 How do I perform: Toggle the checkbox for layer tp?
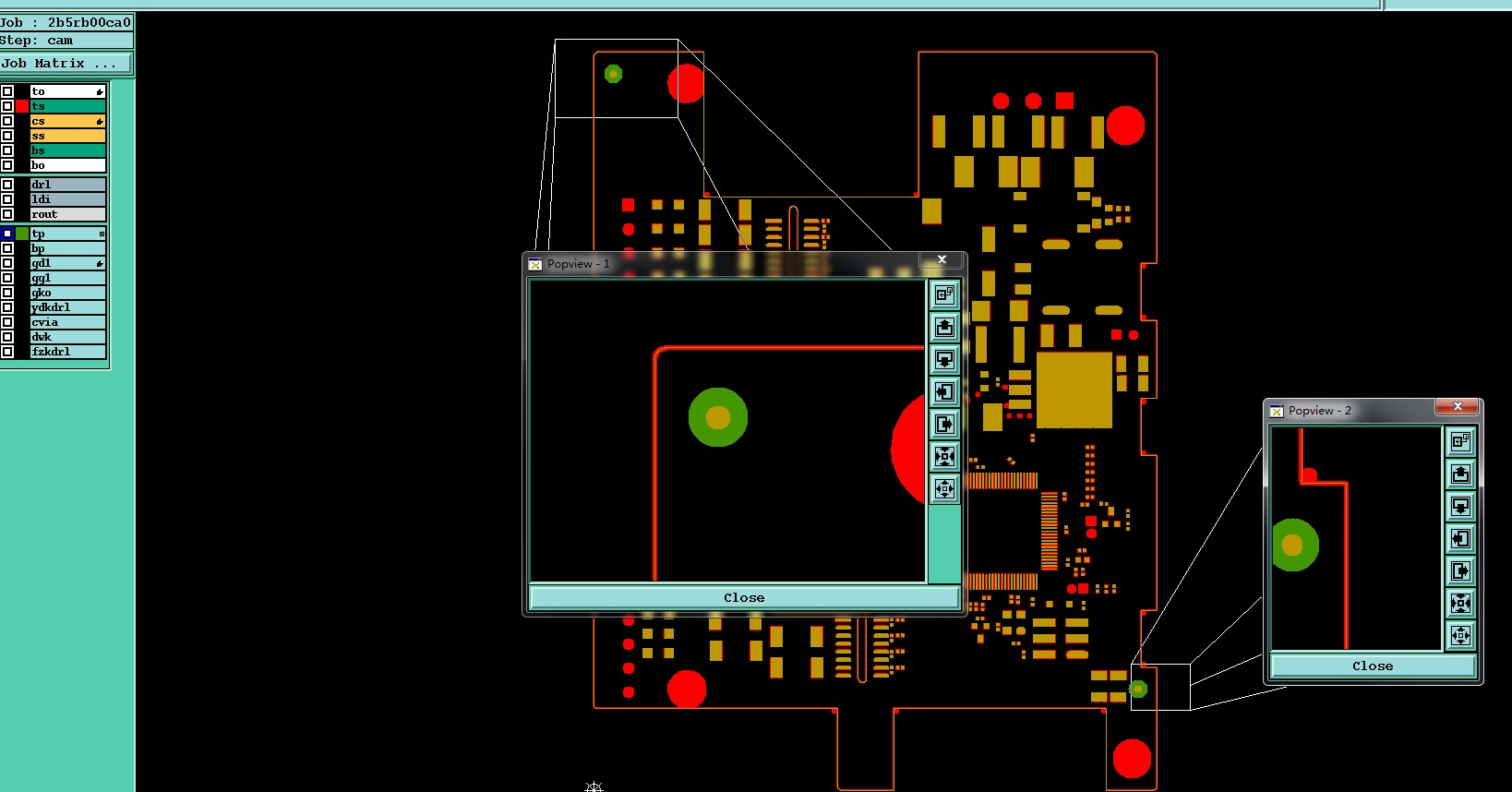7,234
